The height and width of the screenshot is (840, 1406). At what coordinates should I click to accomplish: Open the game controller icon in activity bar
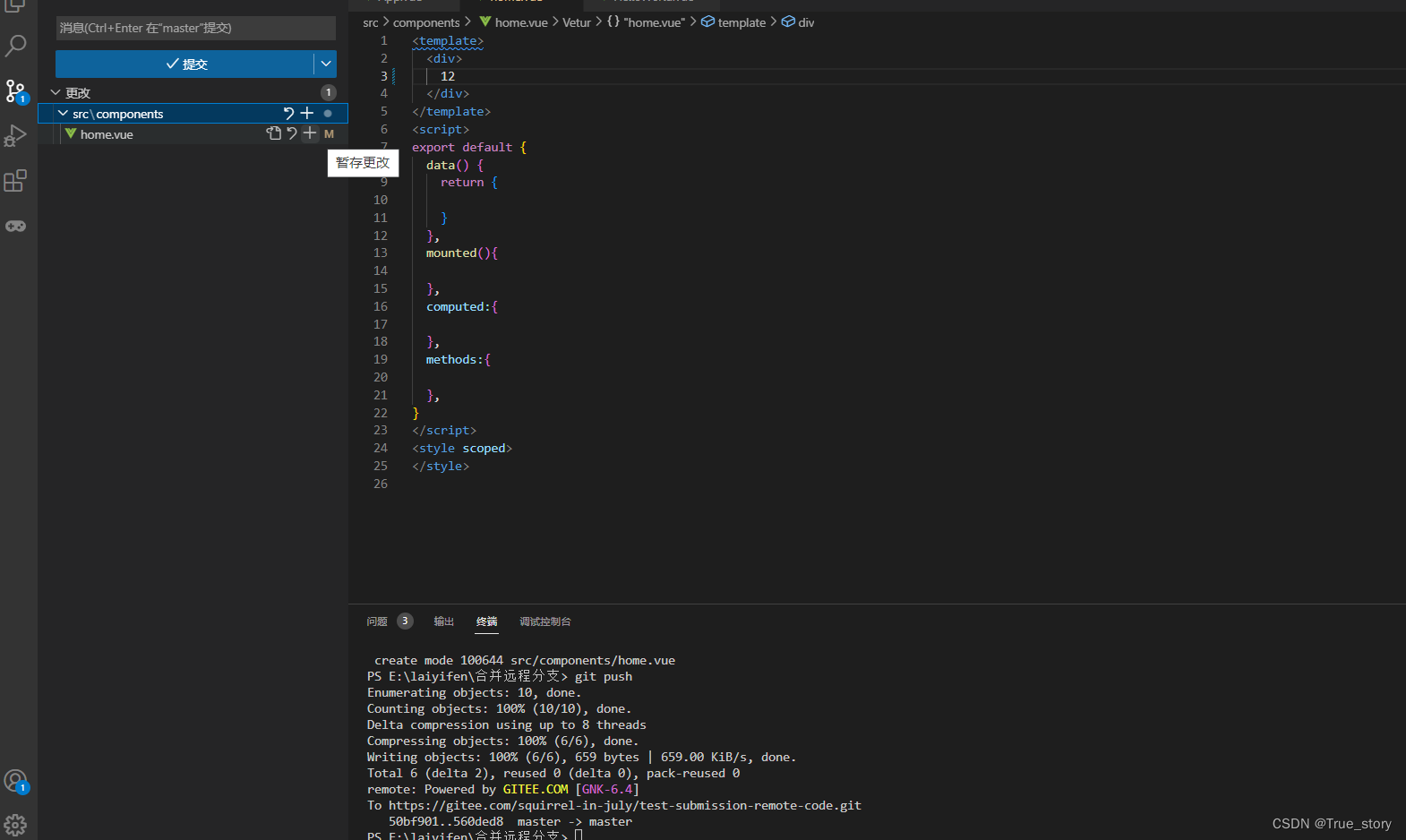(x=16, y=226)
